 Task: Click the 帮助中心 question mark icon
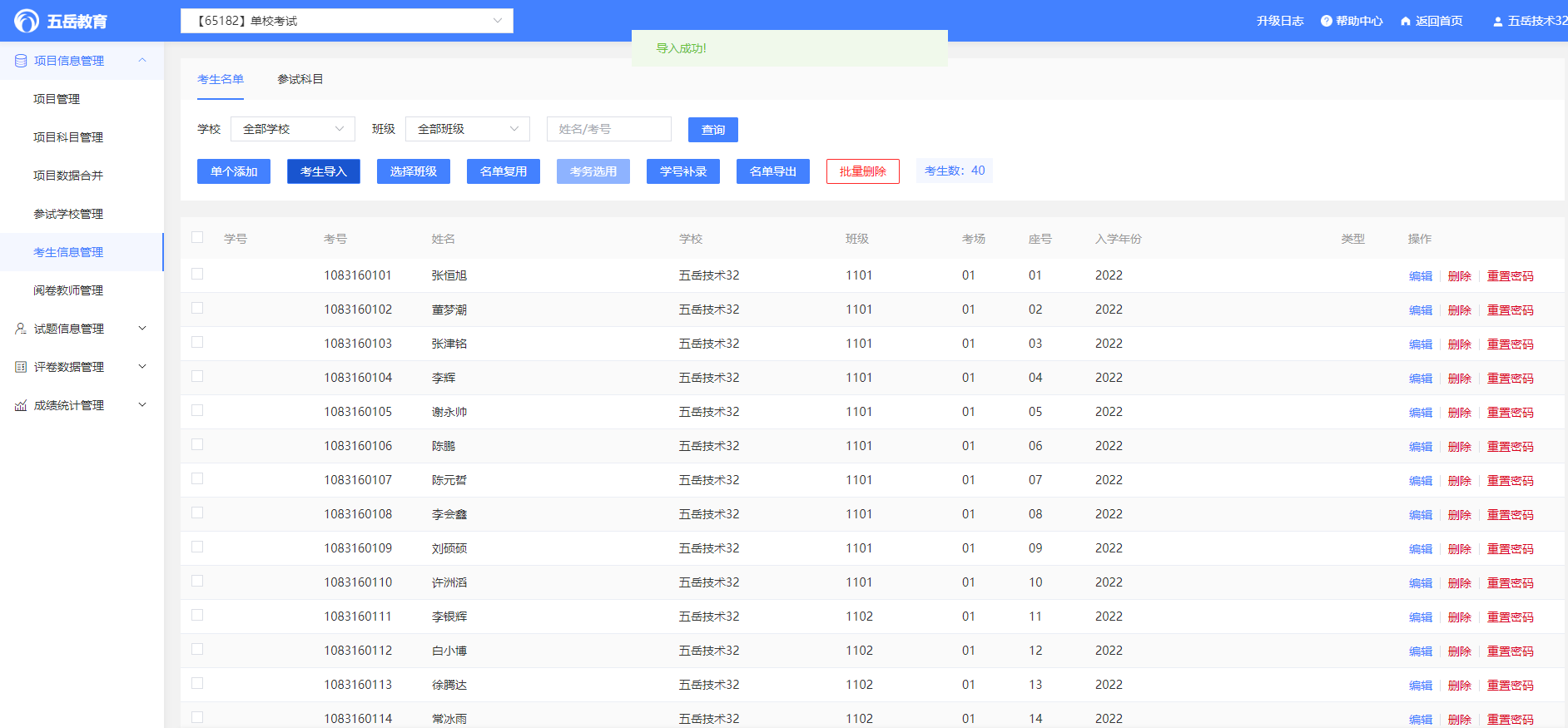[1326, 21]
